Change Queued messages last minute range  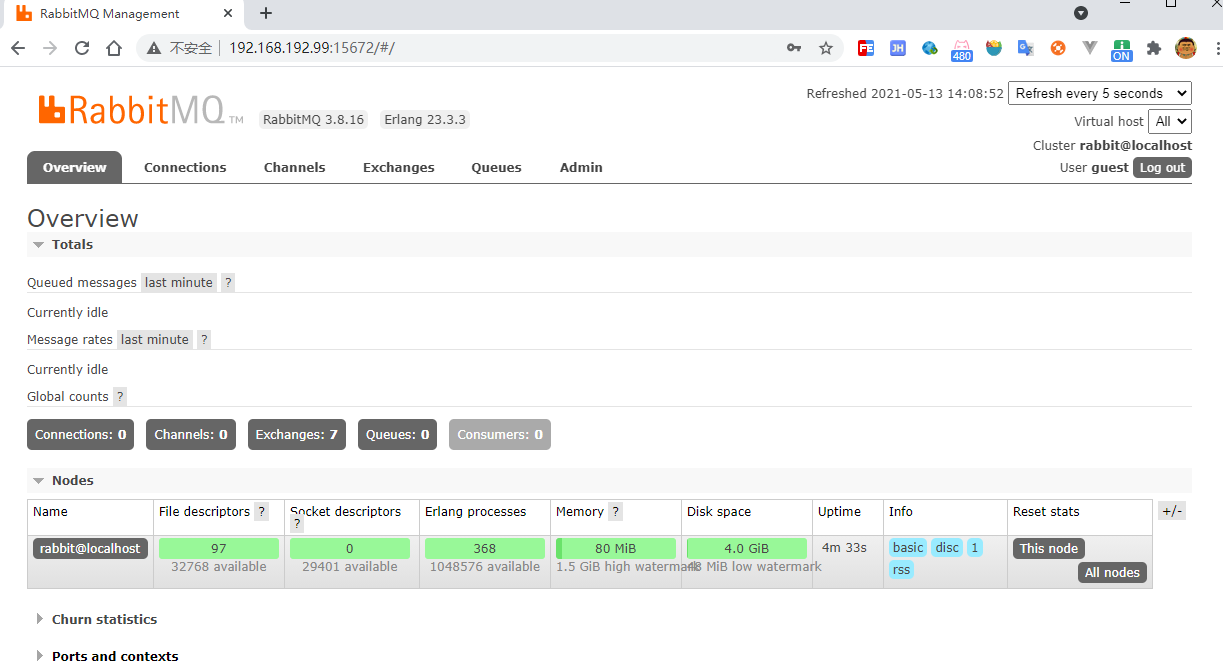coord(179,283)
